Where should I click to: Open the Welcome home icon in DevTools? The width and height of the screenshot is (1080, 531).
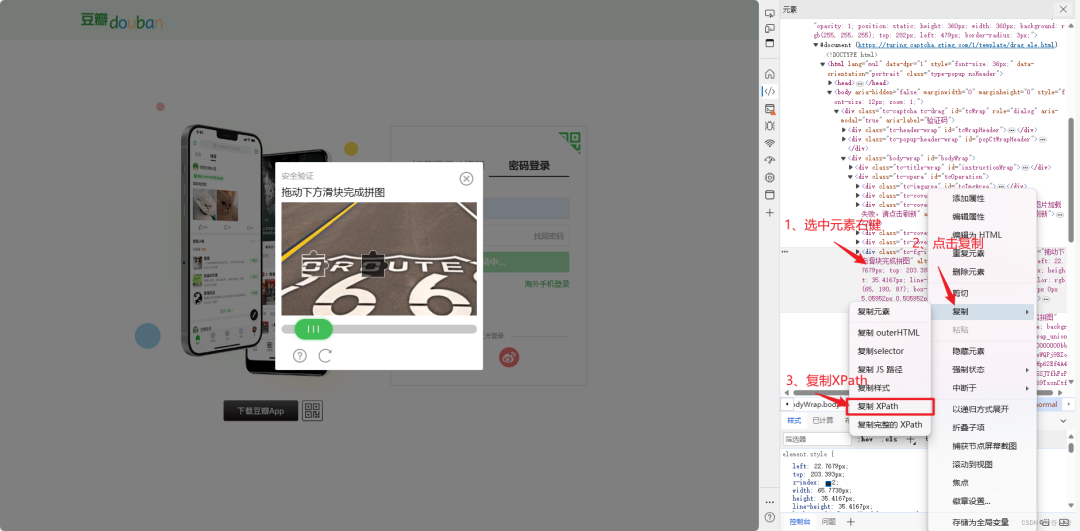[769, 74]
